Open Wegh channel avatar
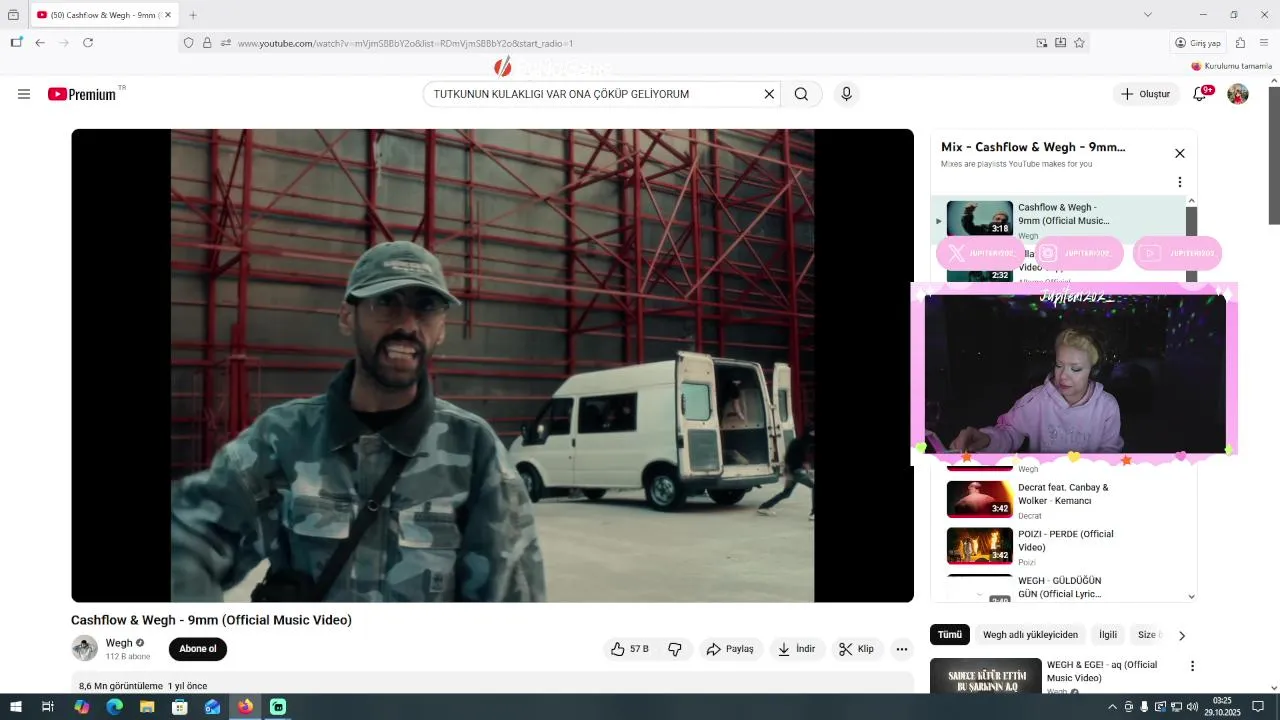Viewport: 1280px width, 720px height. point(84,648)
